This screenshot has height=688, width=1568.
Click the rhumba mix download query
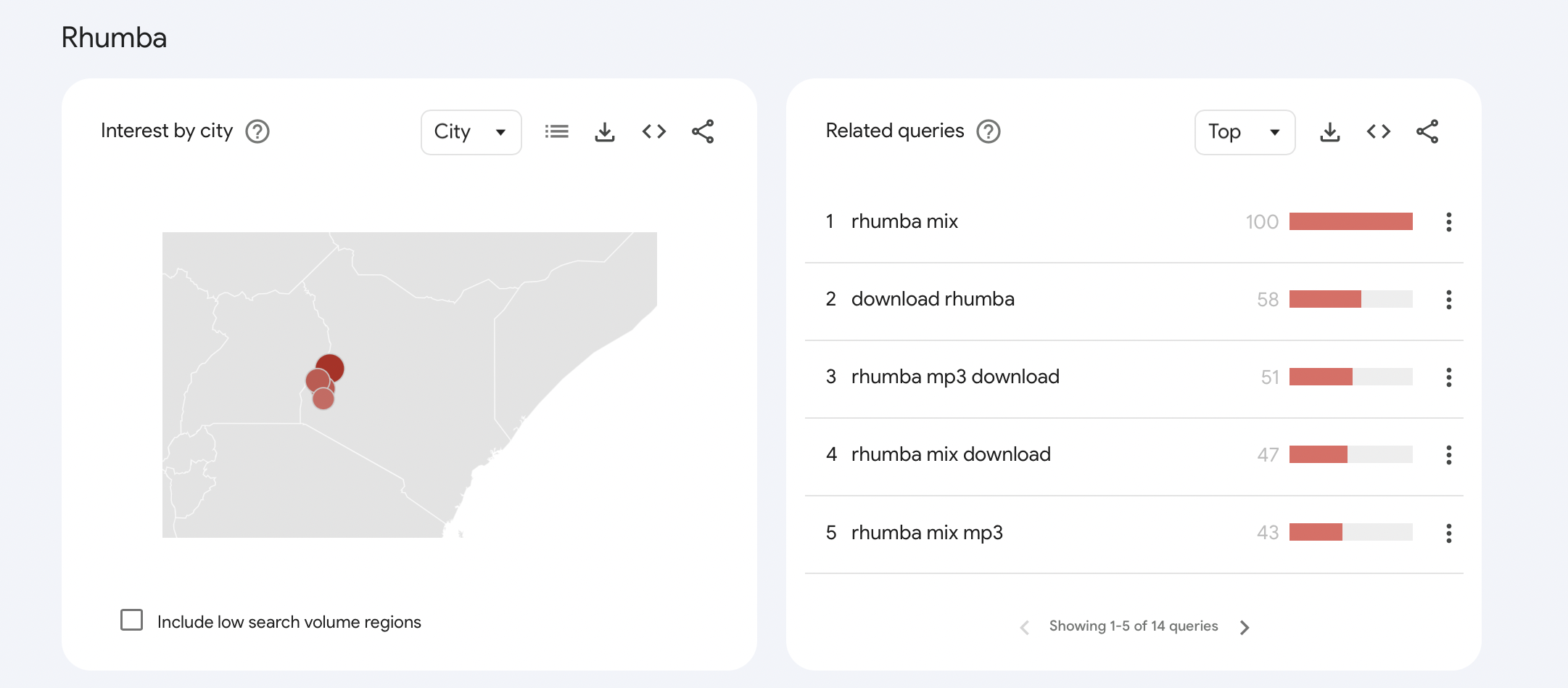pos(950,454)
